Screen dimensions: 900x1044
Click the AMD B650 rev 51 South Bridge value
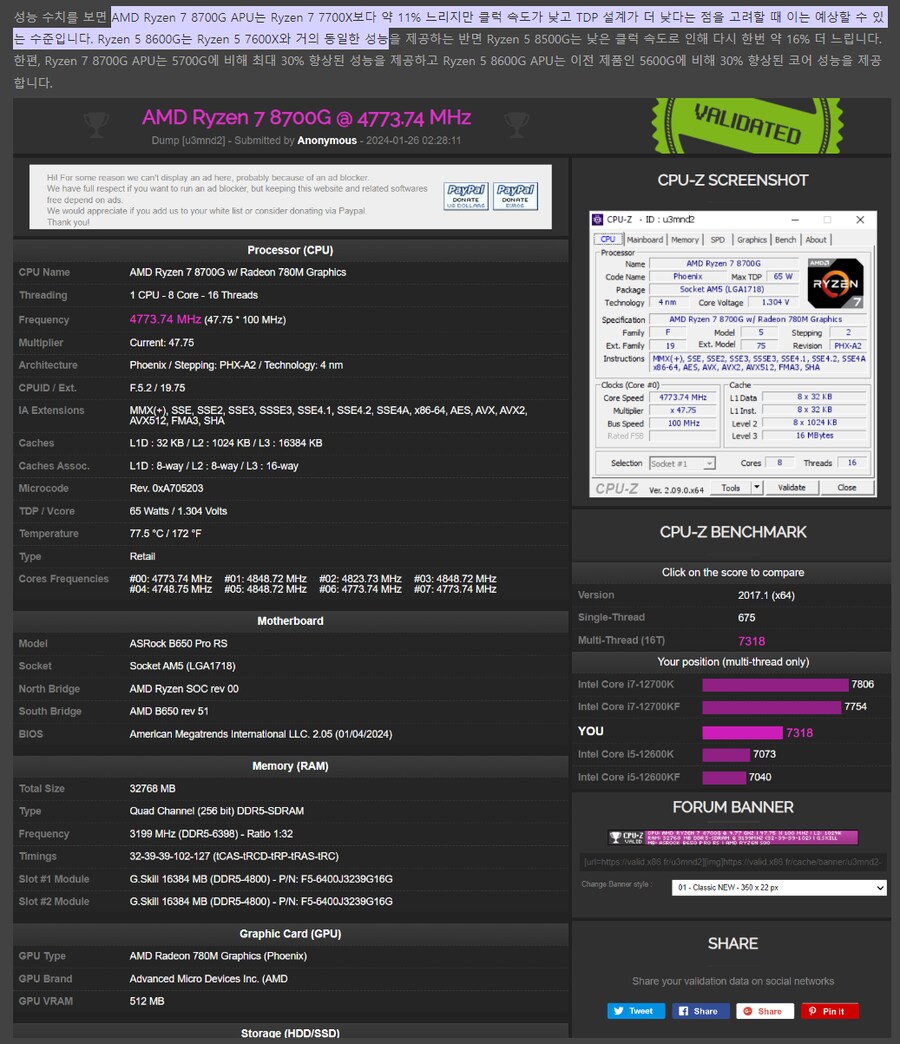(x=169, y=712)
